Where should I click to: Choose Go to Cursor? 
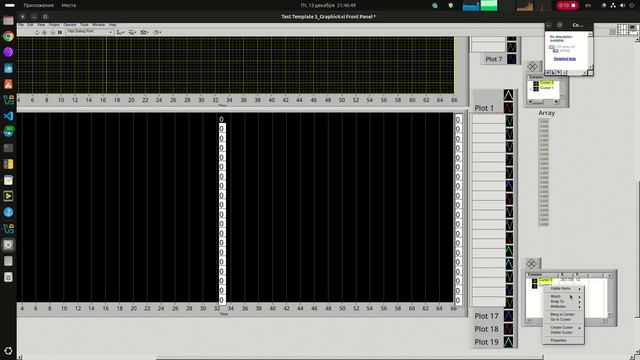(x=563, y=319)
